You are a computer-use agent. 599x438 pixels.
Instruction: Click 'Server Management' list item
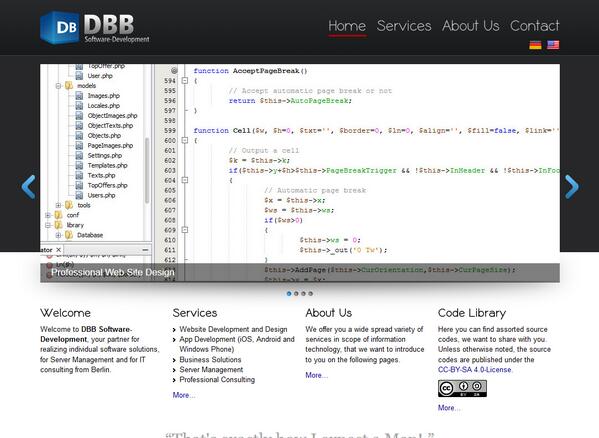[x=211, y=370]
